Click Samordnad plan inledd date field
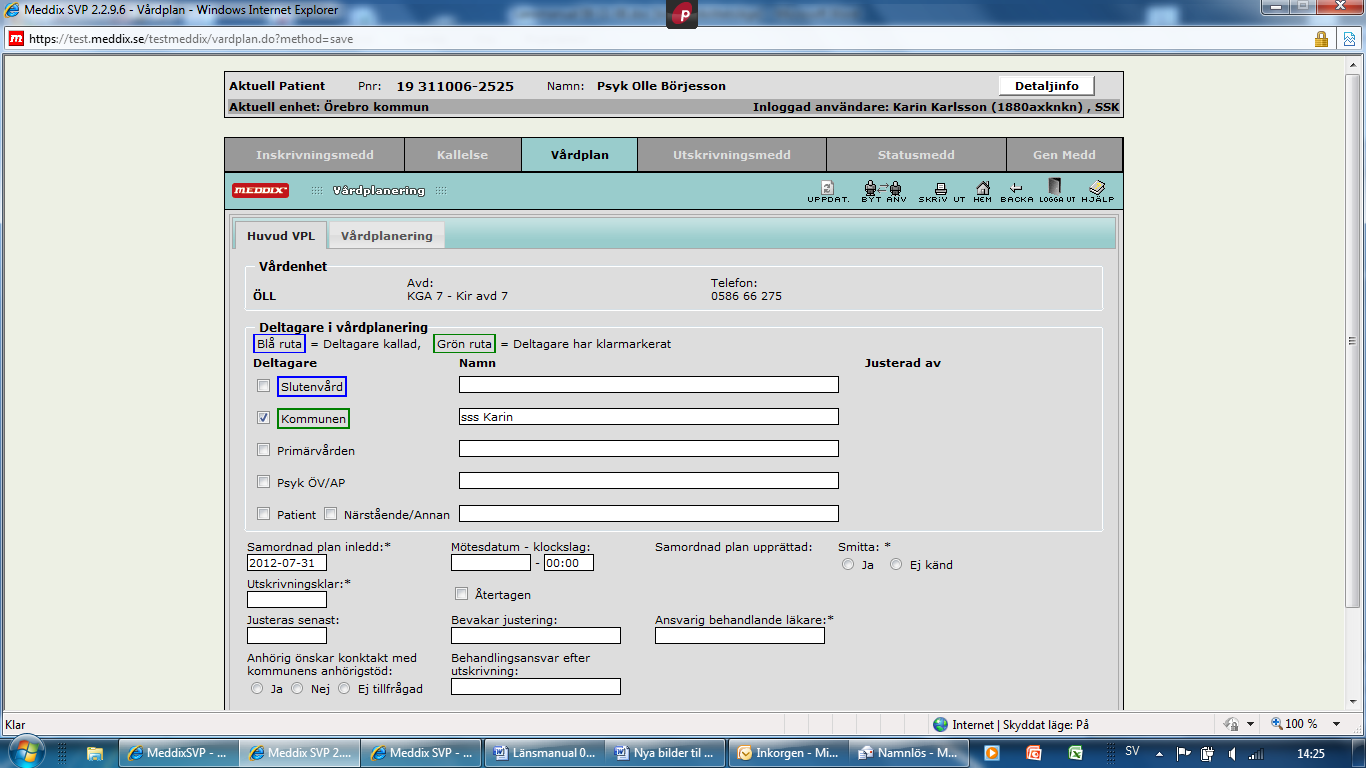 (x=287, y=563)
